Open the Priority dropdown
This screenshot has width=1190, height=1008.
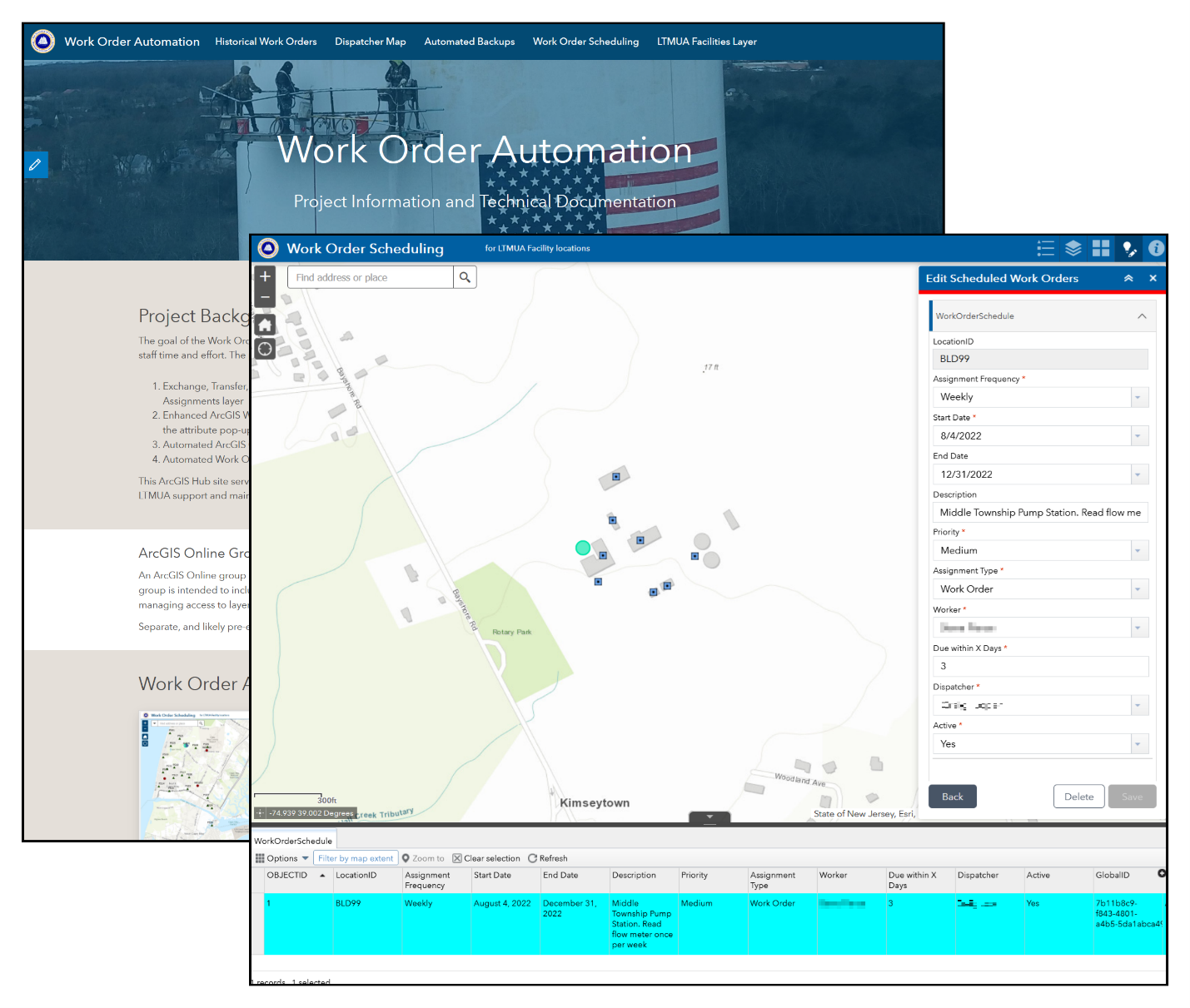(x=1138, y=550)
